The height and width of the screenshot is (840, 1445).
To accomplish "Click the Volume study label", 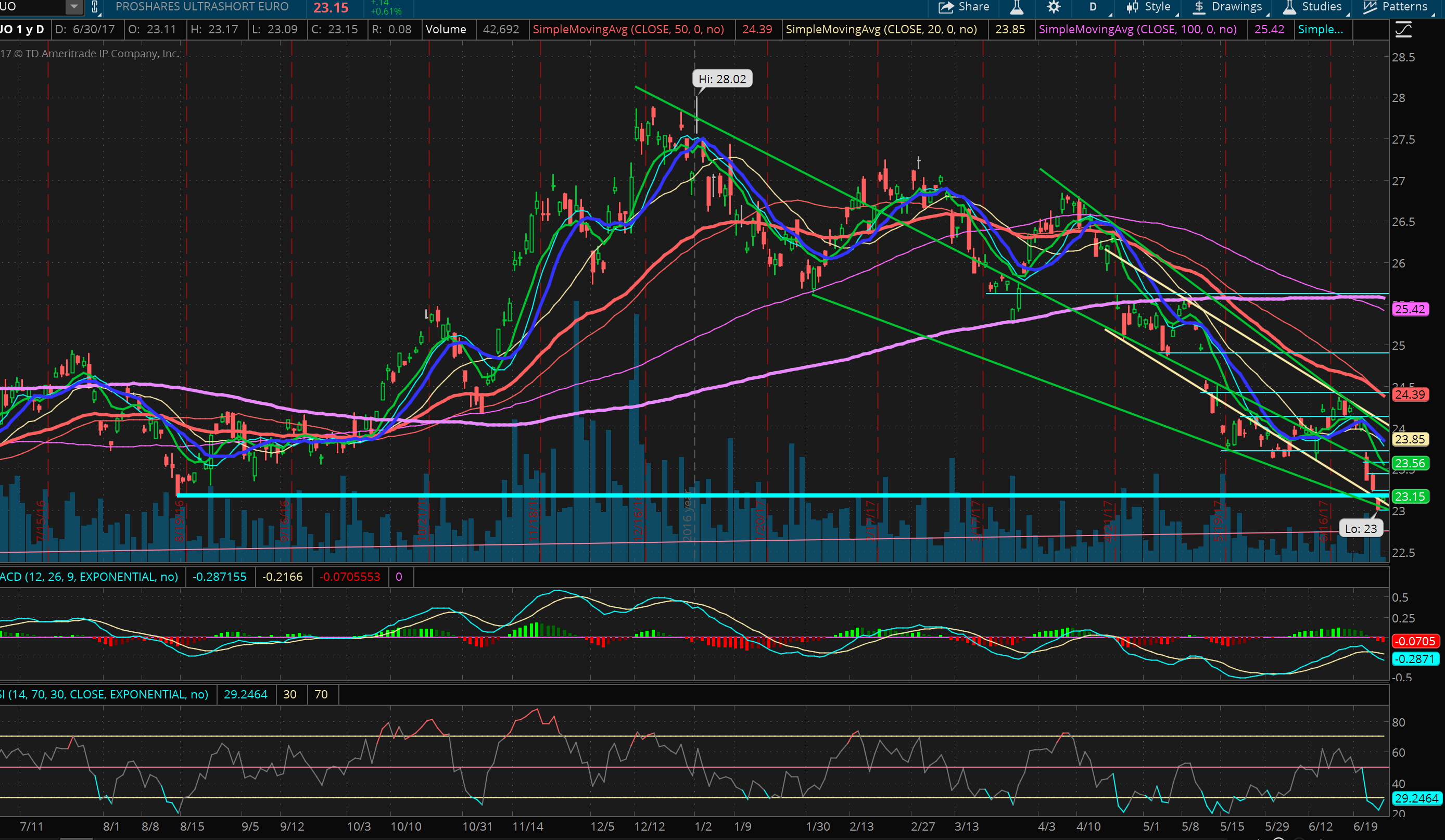I will point(446,29).
